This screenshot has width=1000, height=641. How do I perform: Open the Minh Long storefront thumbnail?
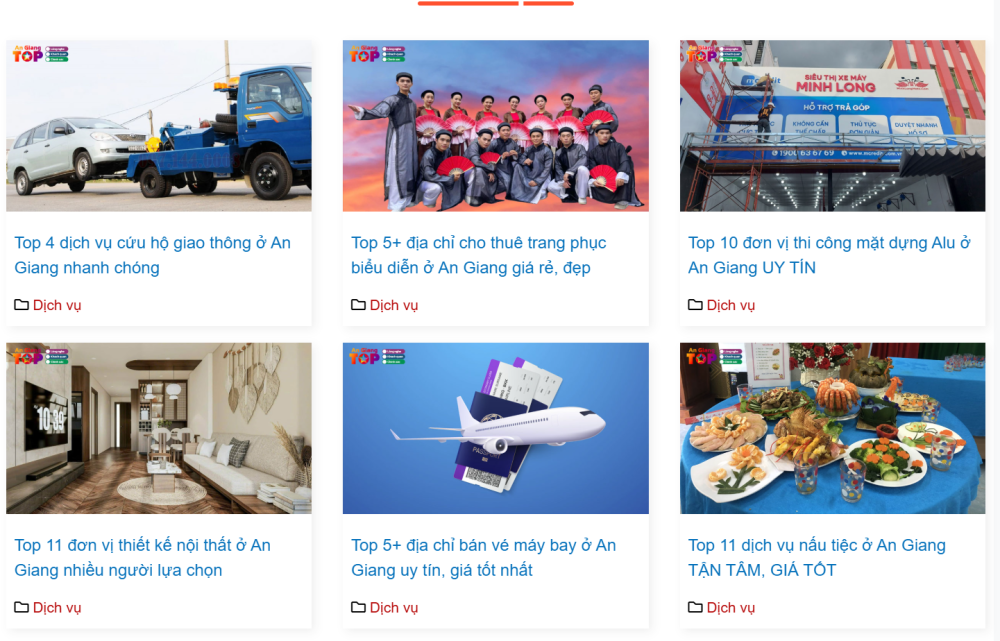[x=832, y=126]
